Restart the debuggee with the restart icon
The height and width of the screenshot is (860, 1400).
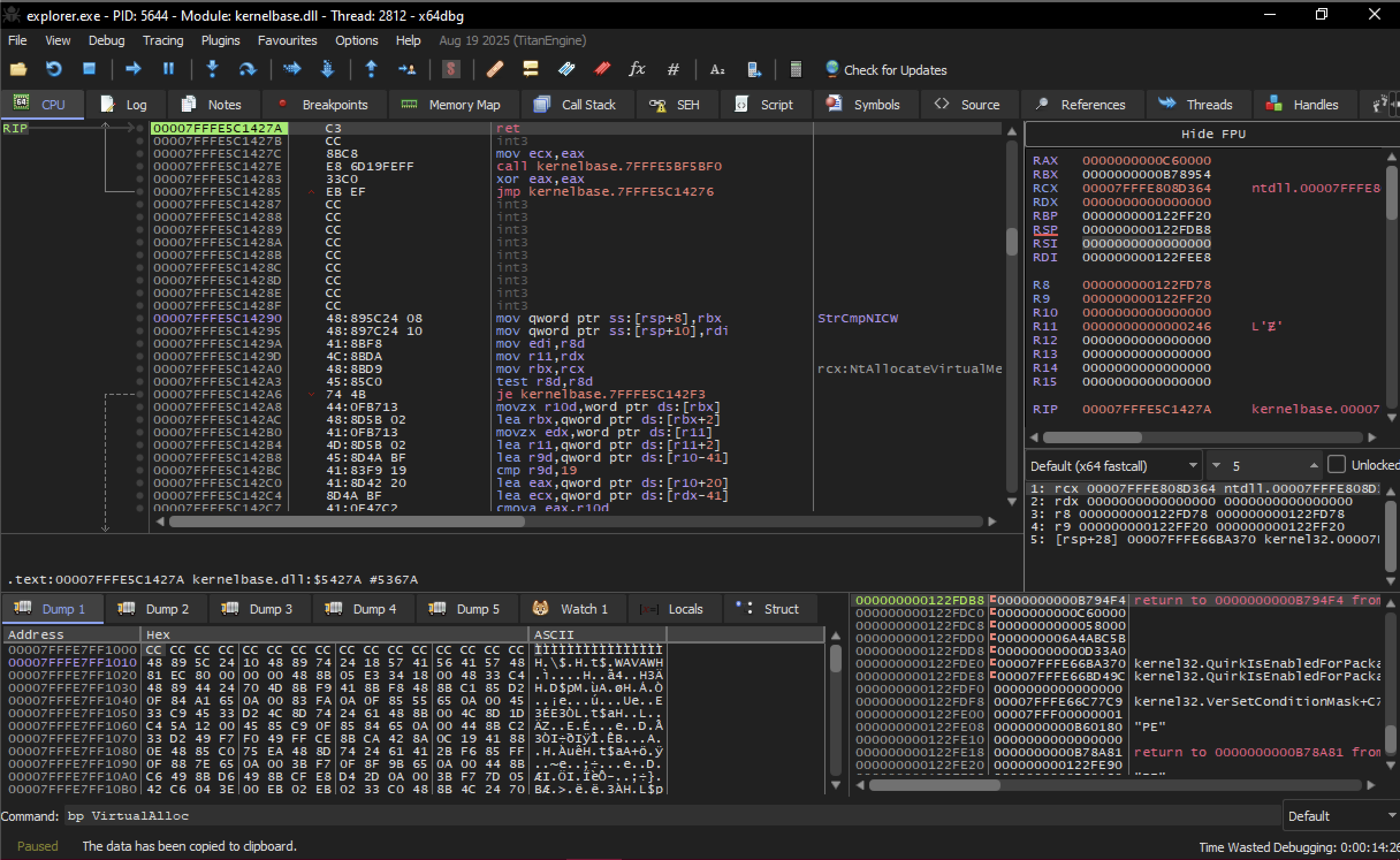pos(54,70)
